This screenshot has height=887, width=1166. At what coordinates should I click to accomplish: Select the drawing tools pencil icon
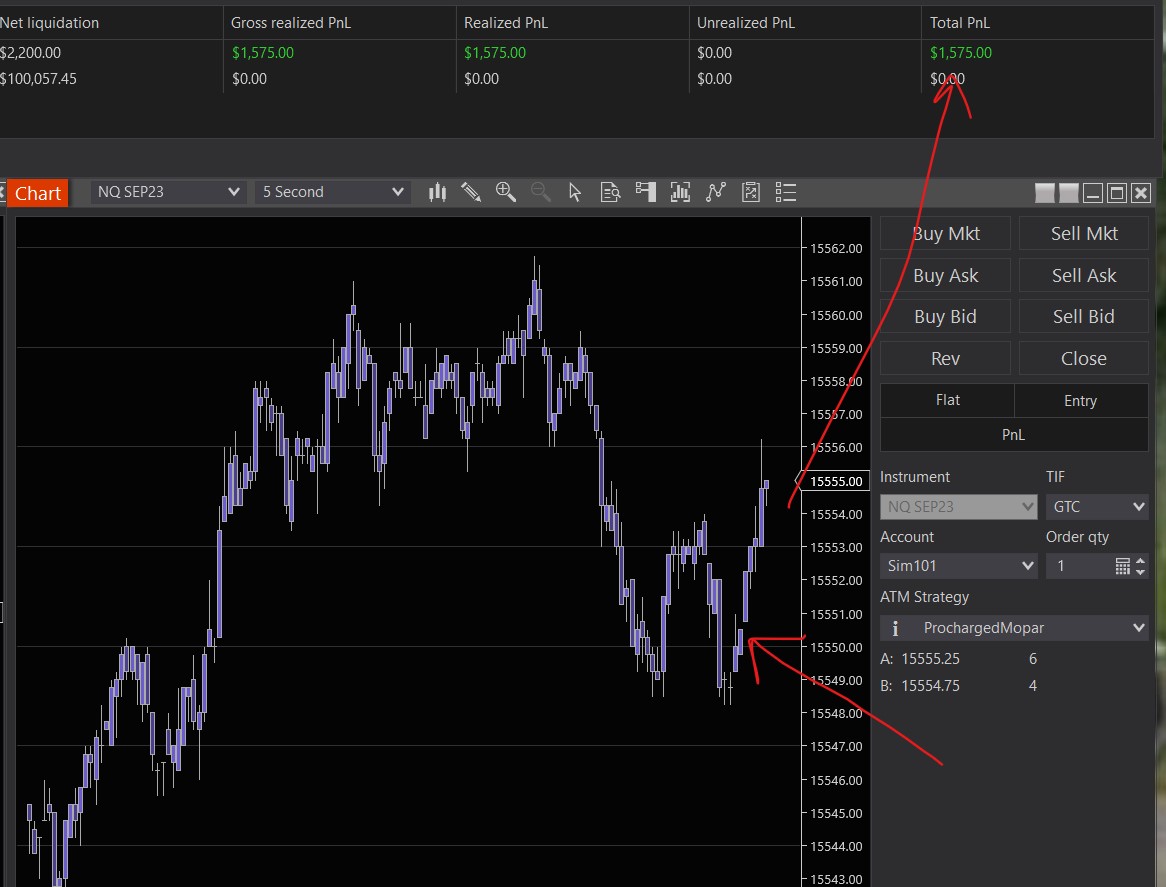(x=471, y=193)
